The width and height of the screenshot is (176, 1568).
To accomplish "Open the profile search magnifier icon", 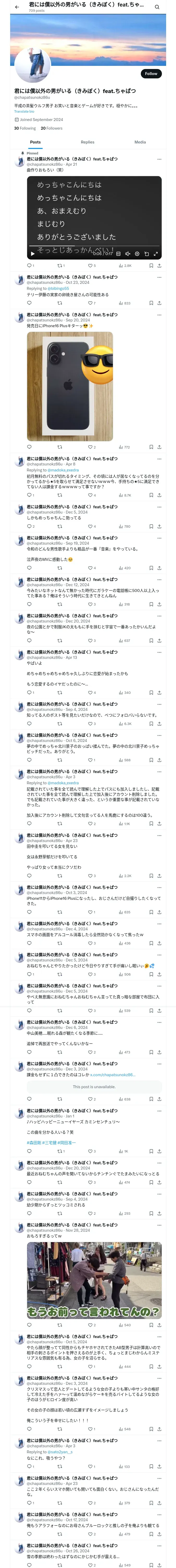I will (x=157, y=7).
